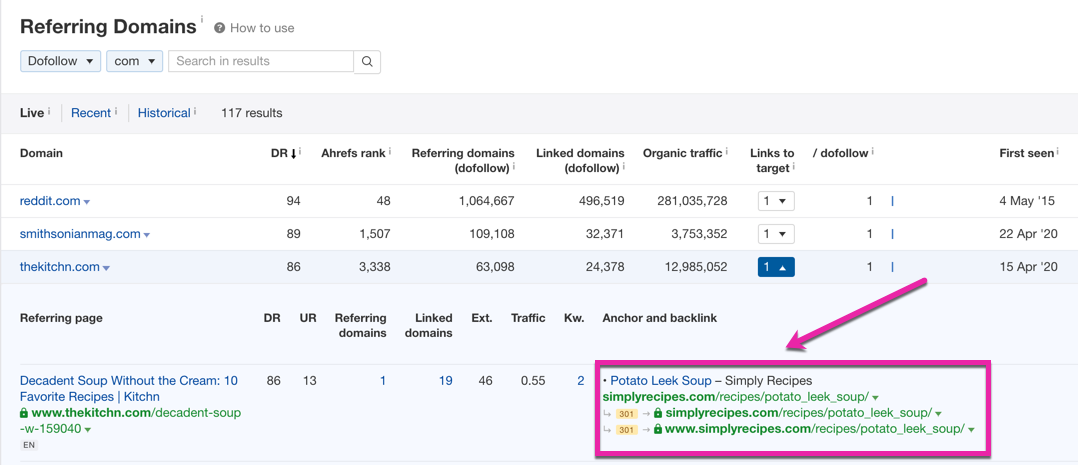Image resolution: width=1078 pixels, height=465 pixels.
Task: Click the search magnifier icon button
Action: point(367,61)
